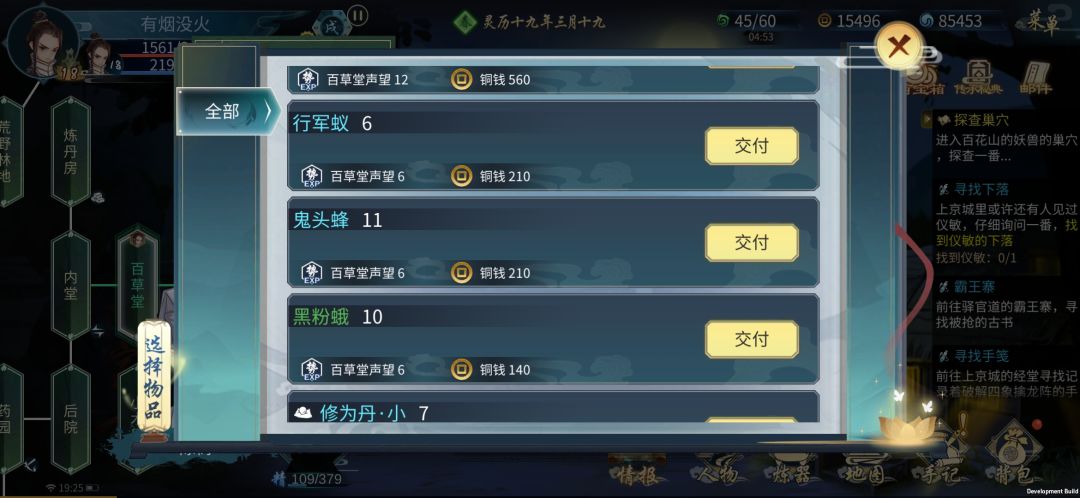This screenshot has height=498, width=1080.
Task: Click 交付 for 行军蚁
Action: (751, 146)
